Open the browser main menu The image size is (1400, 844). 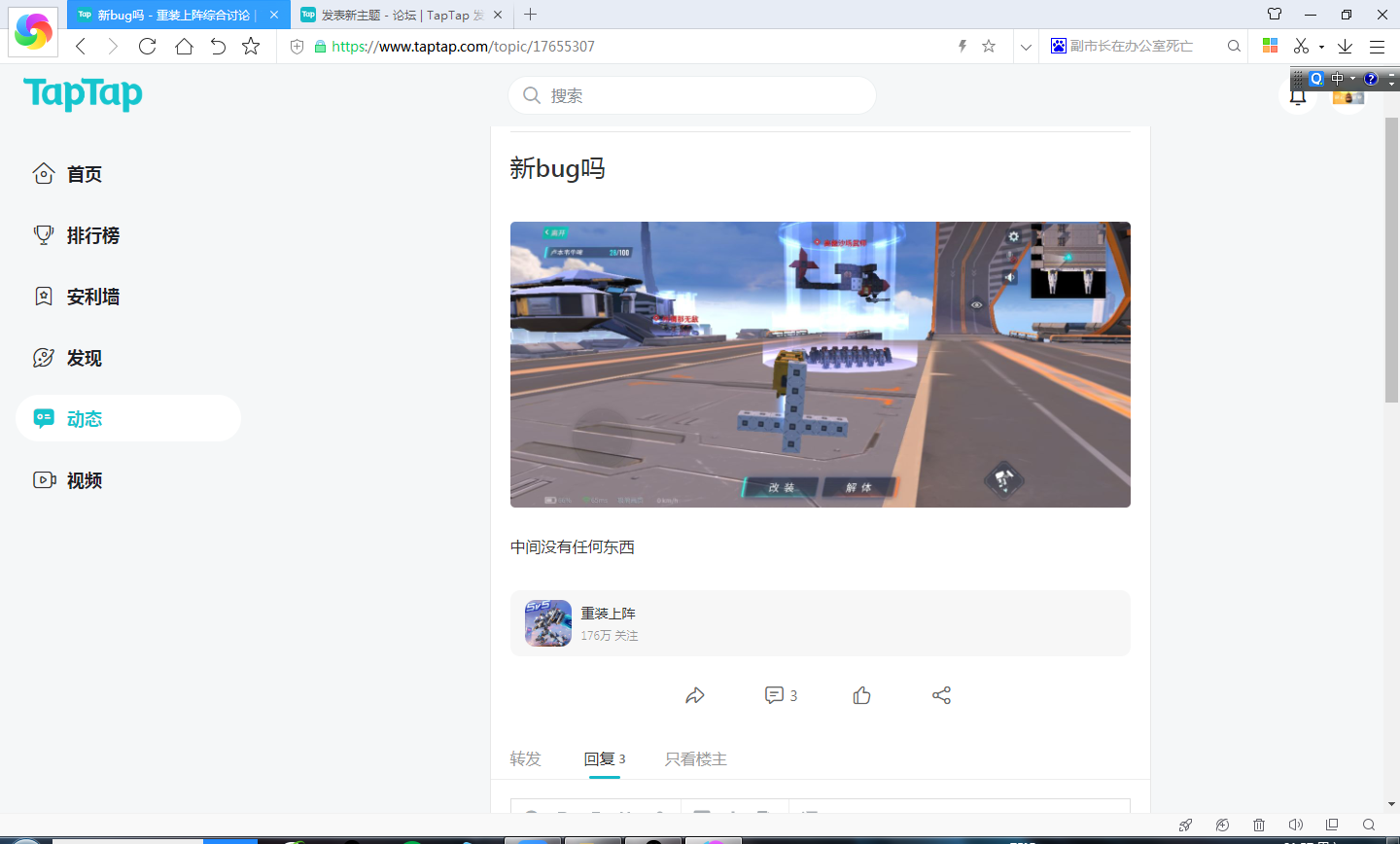(1377, 46)
